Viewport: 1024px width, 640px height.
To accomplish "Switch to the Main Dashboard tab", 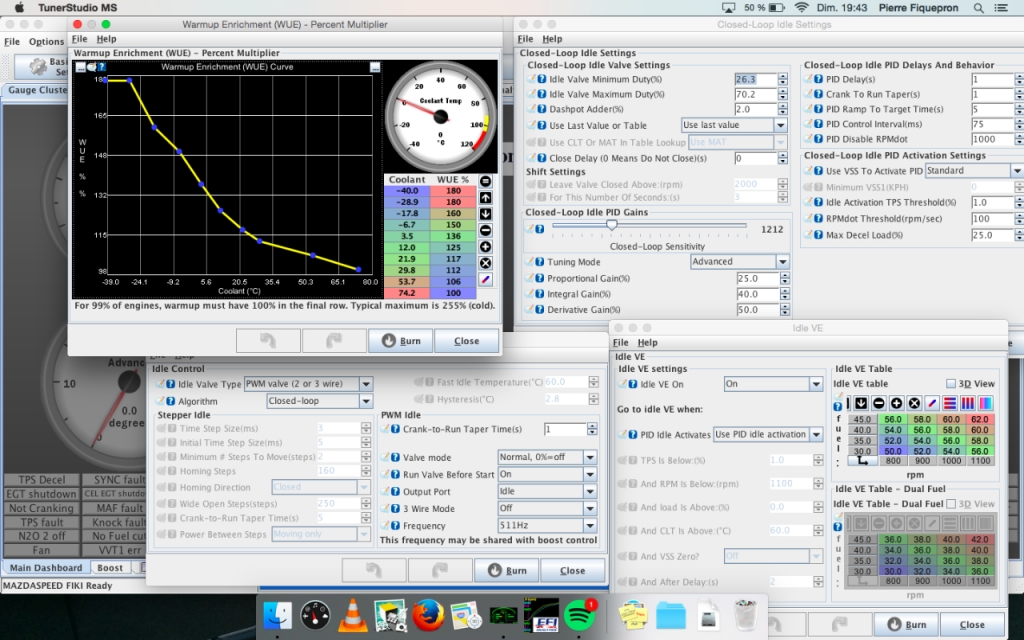I will point(46,568).
